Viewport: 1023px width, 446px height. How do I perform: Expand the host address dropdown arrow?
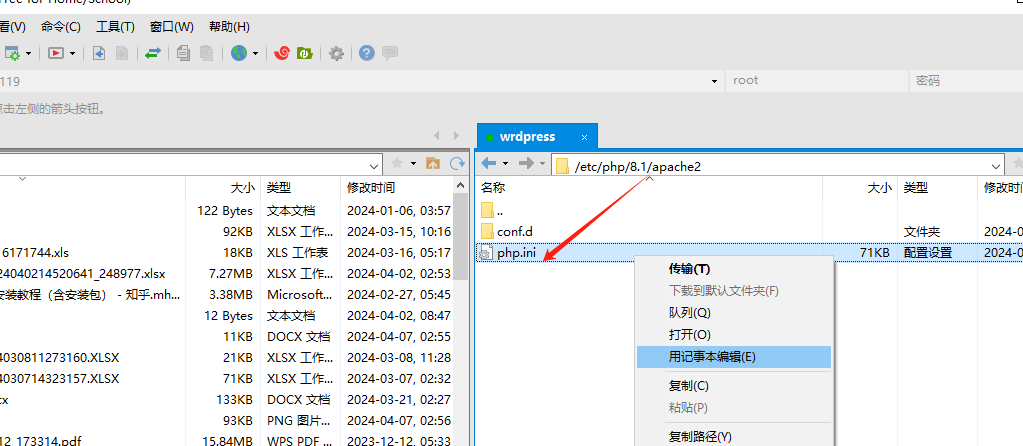714,81
